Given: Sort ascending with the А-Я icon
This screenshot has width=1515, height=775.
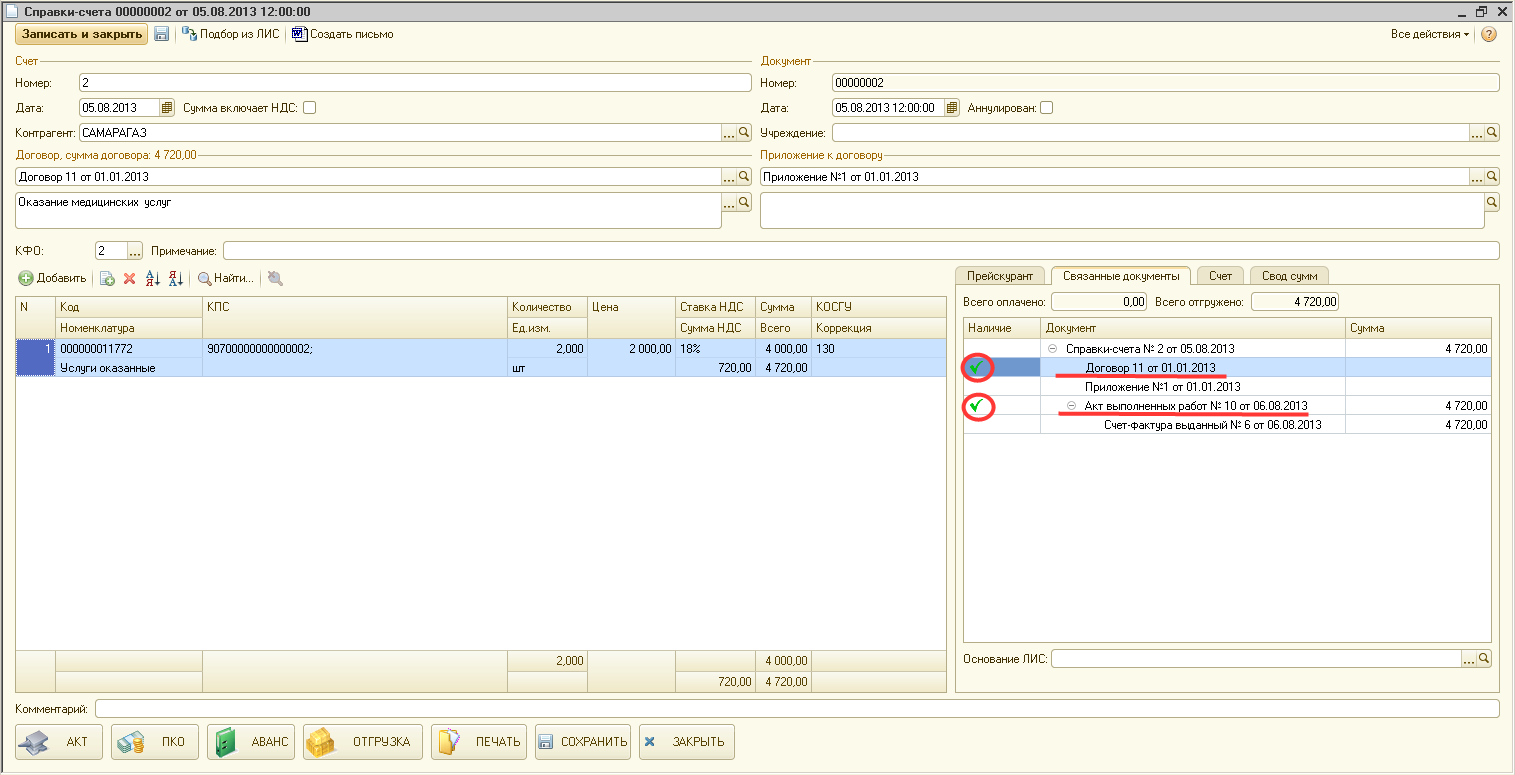Looking at the screenshot, I should click(x=153, y=279).
